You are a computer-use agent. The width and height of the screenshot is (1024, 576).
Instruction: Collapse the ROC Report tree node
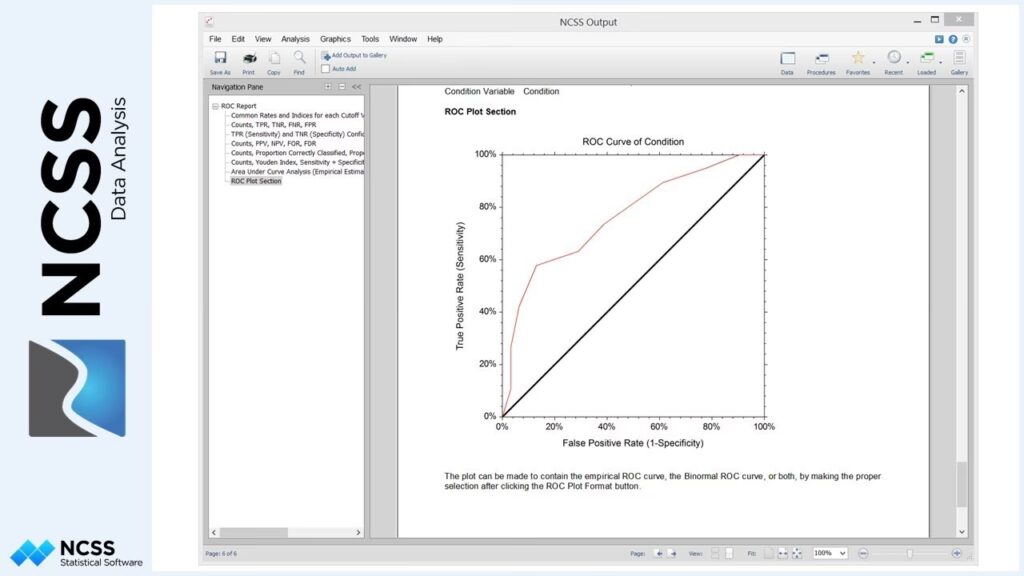pos(215,105)
